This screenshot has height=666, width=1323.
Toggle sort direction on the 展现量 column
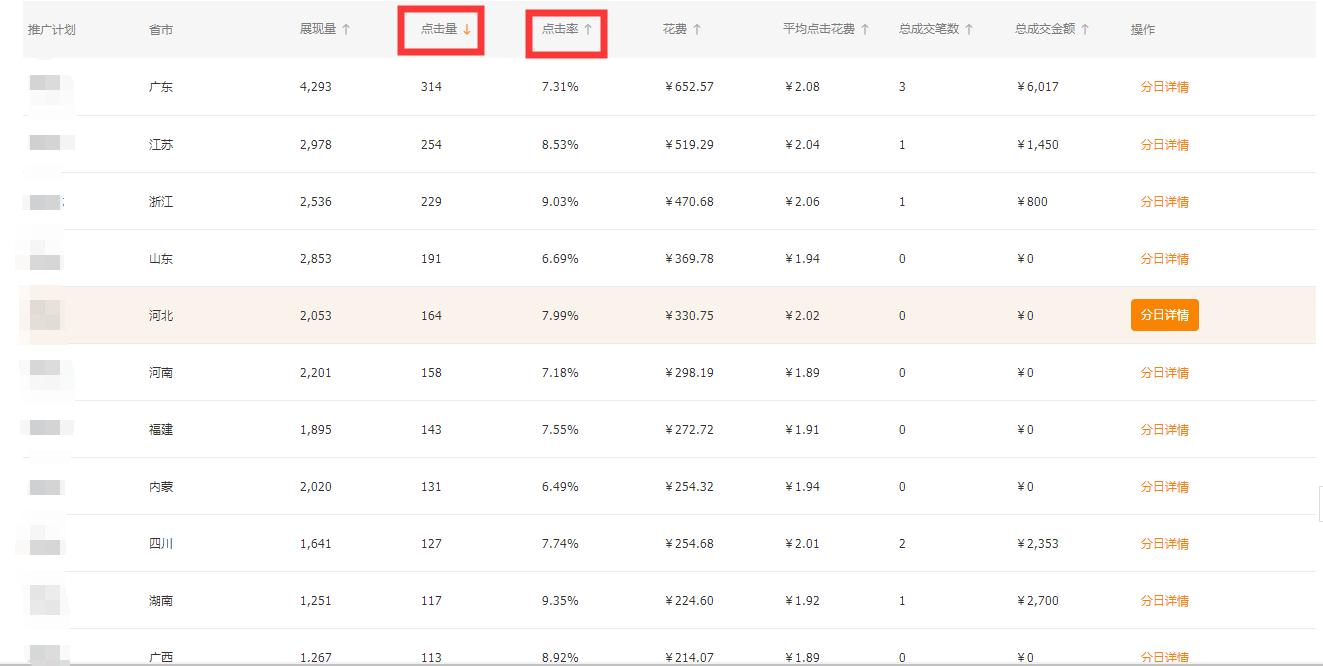[x=348, y=30]
